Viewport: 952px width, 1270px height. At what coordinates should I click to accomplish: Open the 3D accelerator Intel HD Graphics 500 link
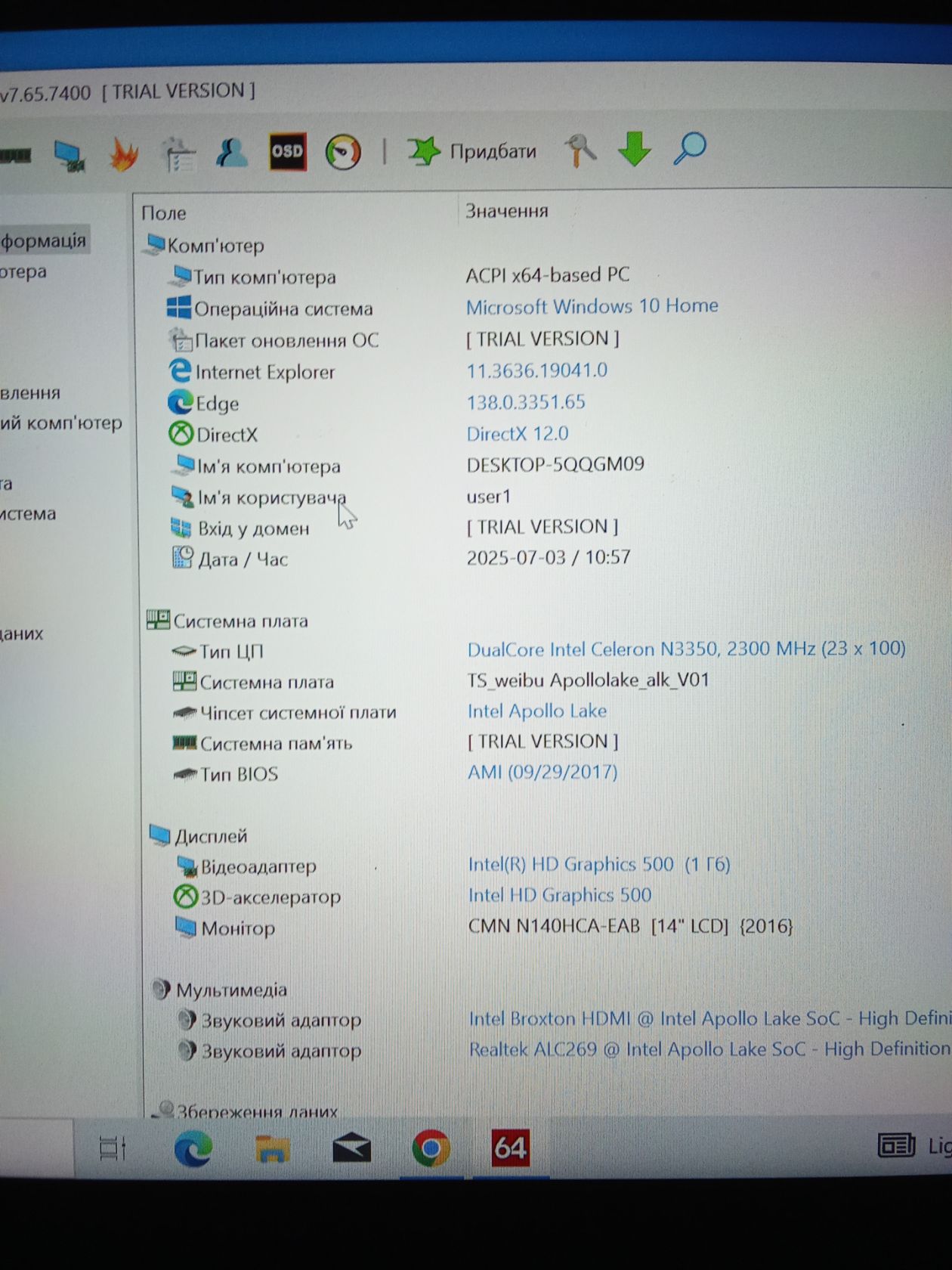(560, 895)
